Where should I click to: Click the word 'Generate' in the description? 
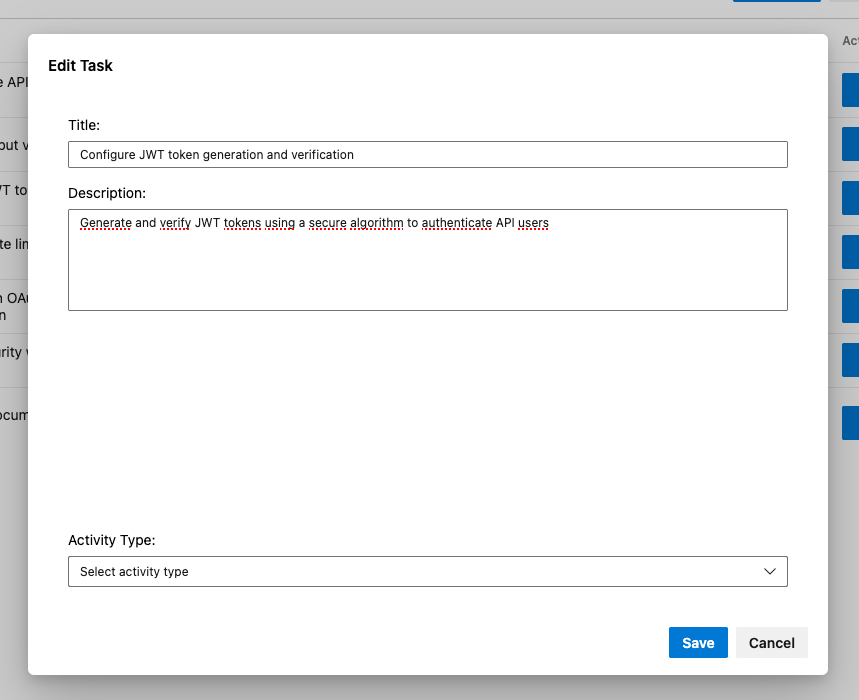point(105,223)
